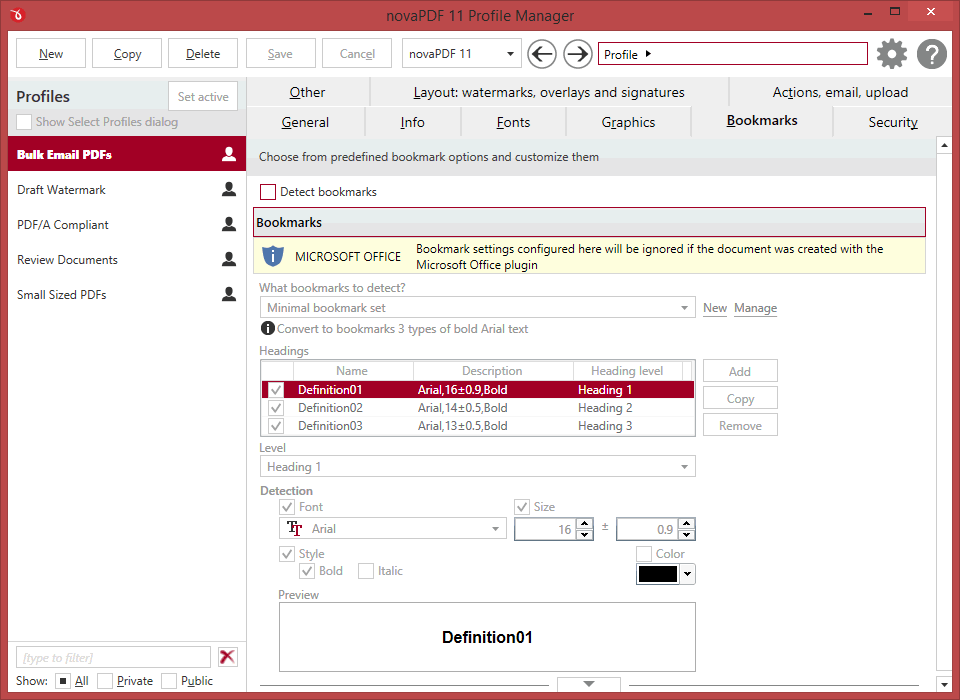
Task: Click the font type icon beside Arial
Action: coord(294,528)
